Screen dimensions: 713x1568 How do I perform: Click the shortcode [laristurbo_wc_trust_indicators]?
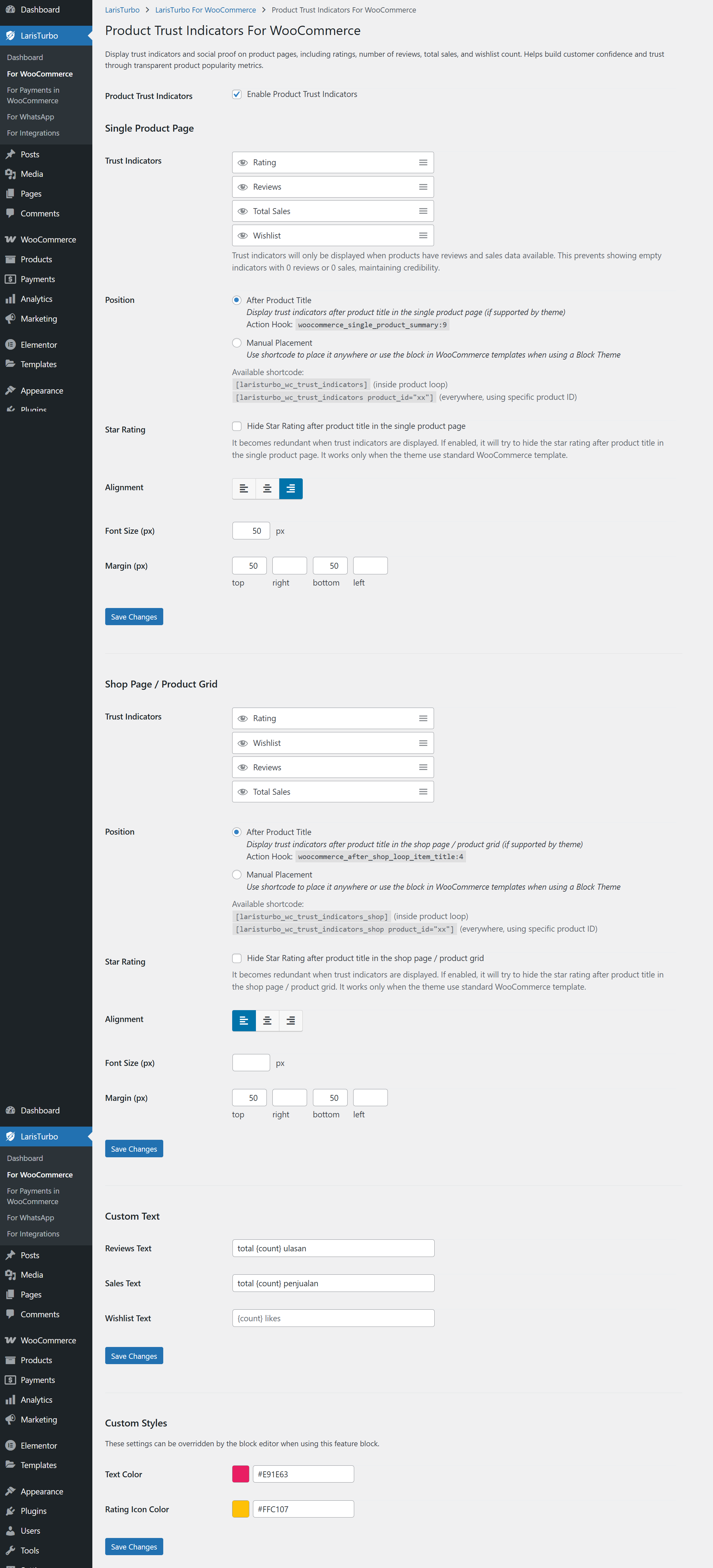(x=302, y=385)
